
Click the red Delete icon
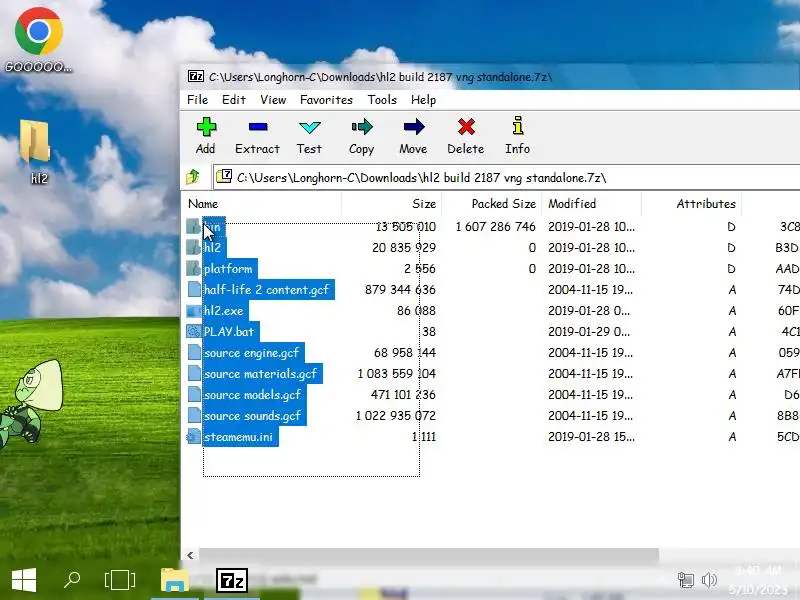pyautogui.click(x=466, y=127)
